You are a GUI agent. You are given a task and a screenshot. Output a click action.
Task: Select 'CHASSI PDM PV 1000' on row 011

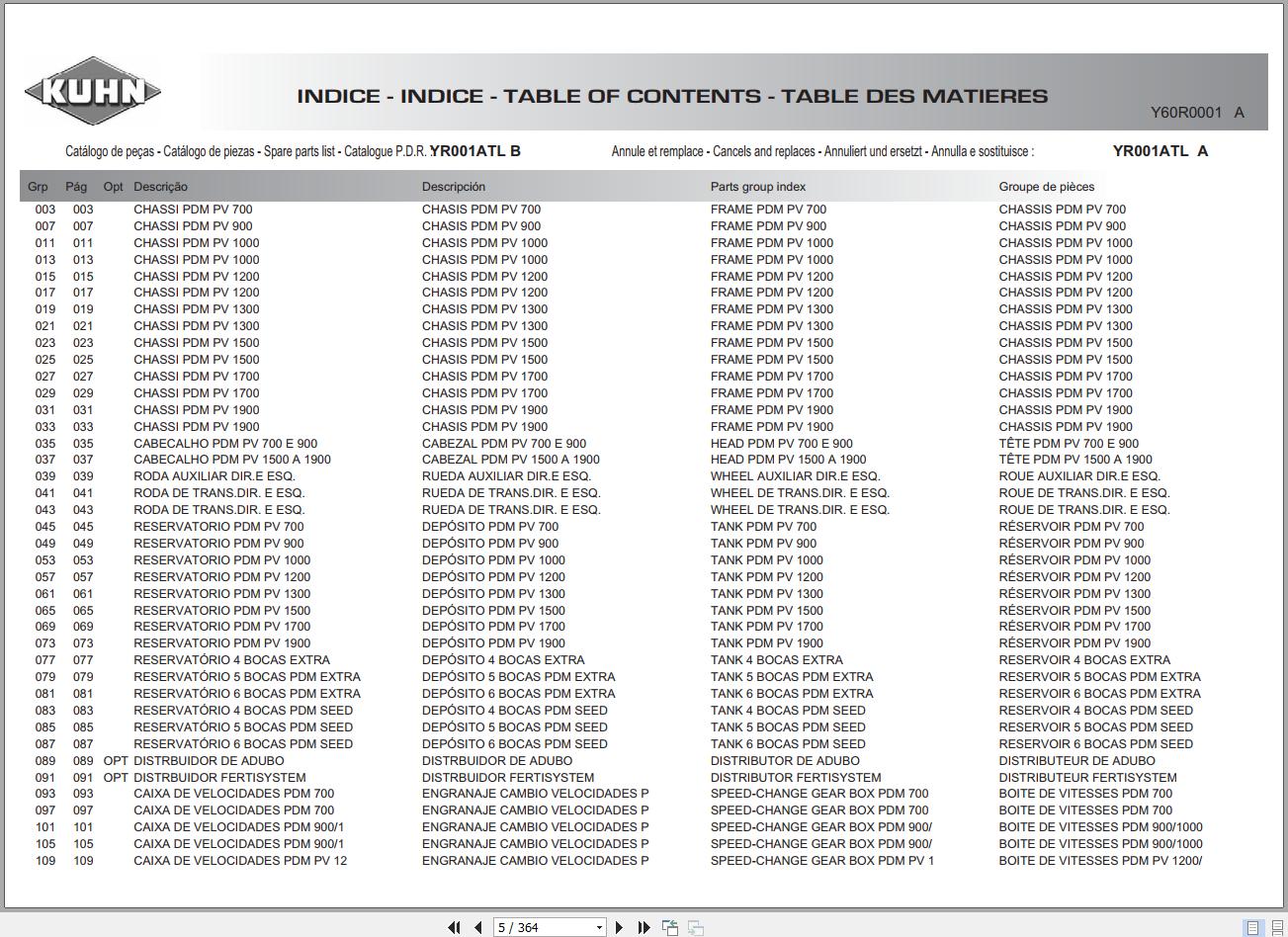pos(197,243)
